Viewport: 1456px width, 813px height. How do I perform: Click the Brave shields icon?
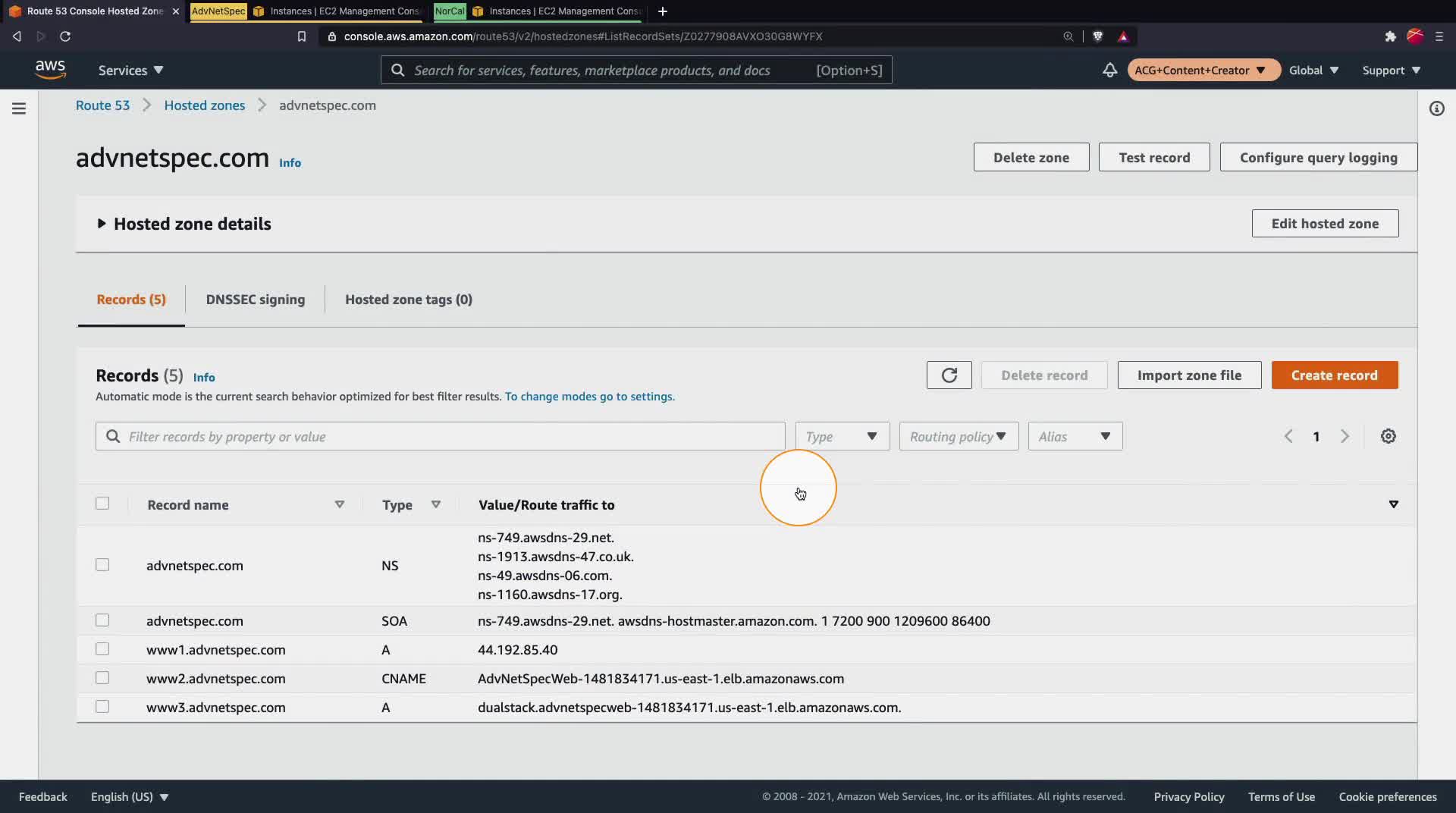(1097, 36)
